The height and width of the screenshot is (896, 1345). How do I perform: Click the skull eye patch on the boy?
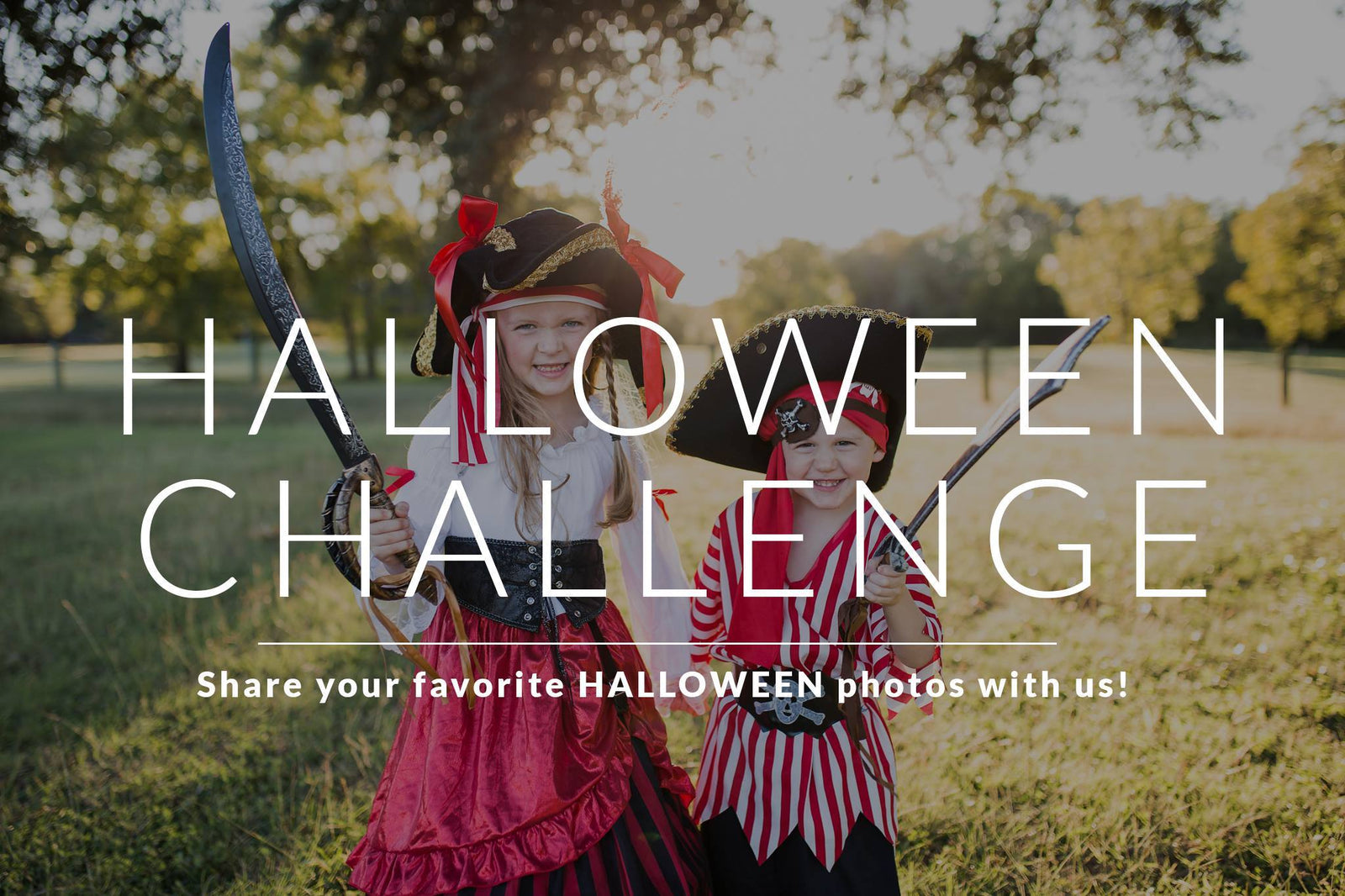794,419
